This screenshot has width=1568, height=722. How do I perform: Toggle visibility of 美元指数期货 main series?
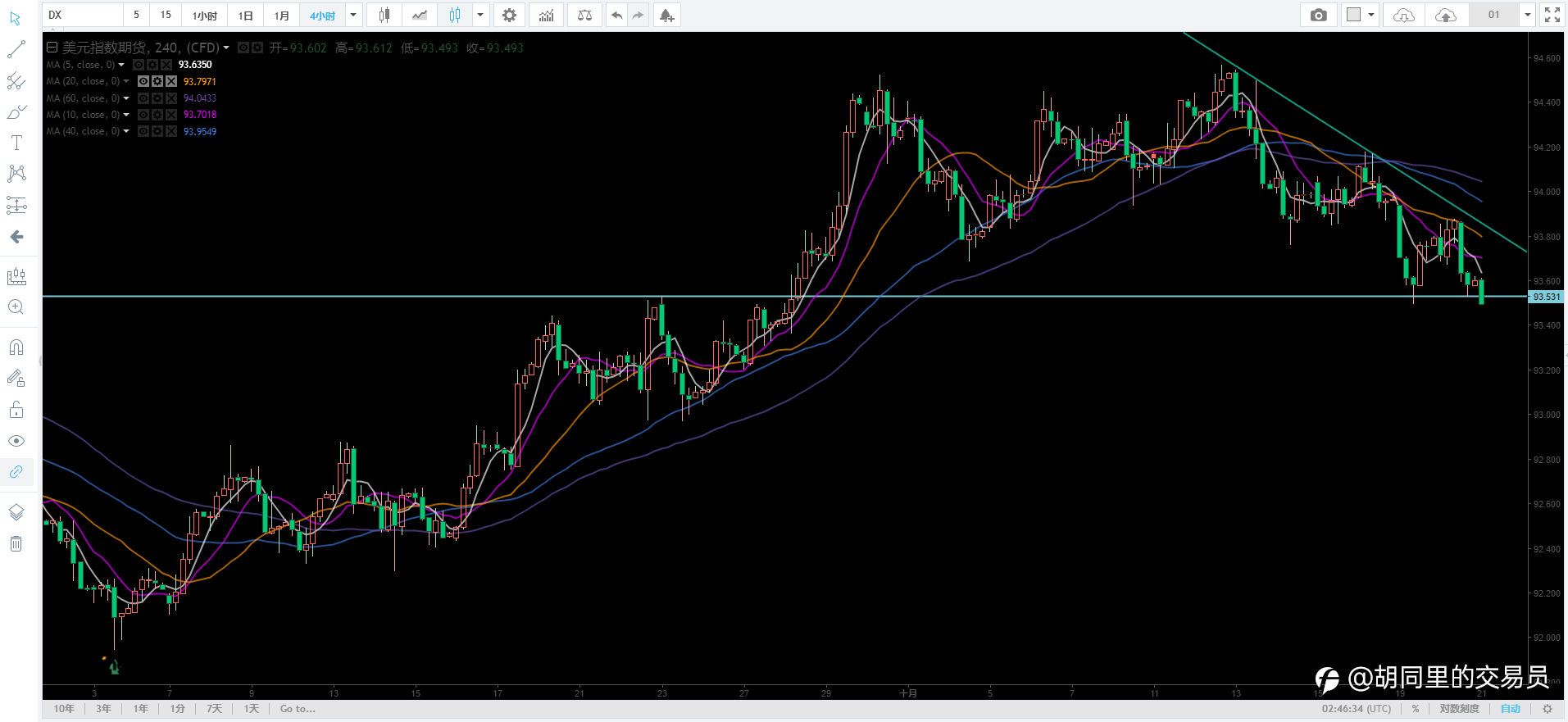click(x=243, y=48)
